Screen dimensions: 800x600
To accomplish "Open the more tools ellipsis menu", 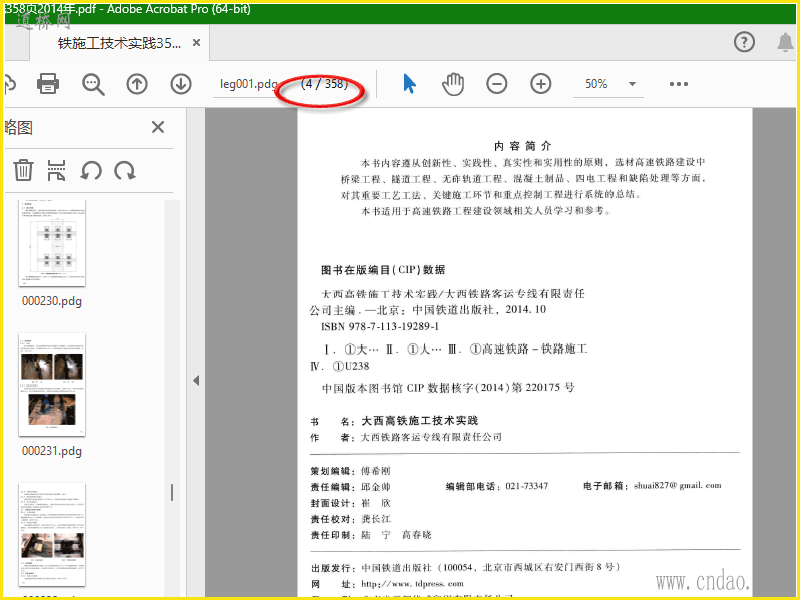I will tap(679, 84).
